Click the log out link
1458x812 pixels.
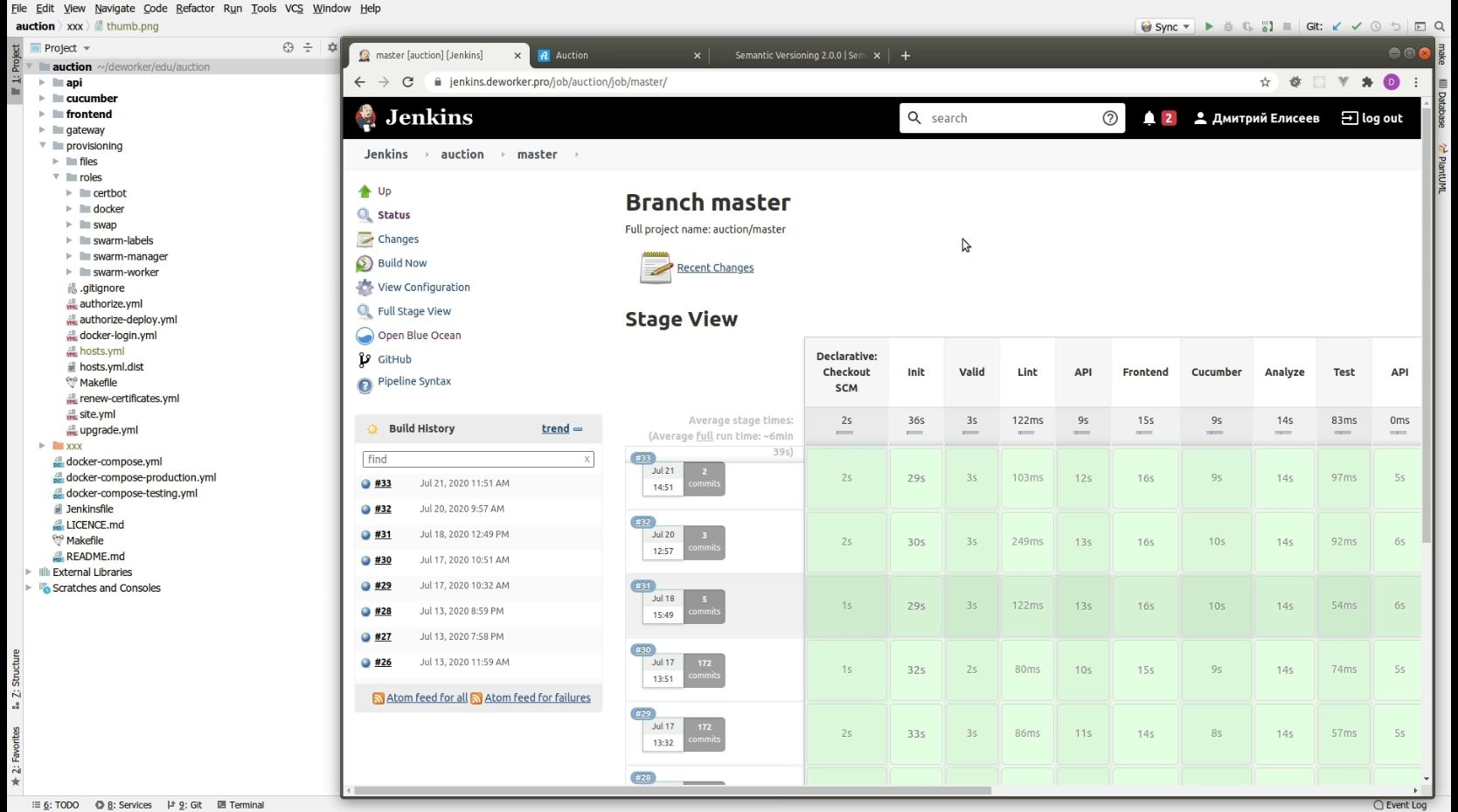(x=1372, y=118)
